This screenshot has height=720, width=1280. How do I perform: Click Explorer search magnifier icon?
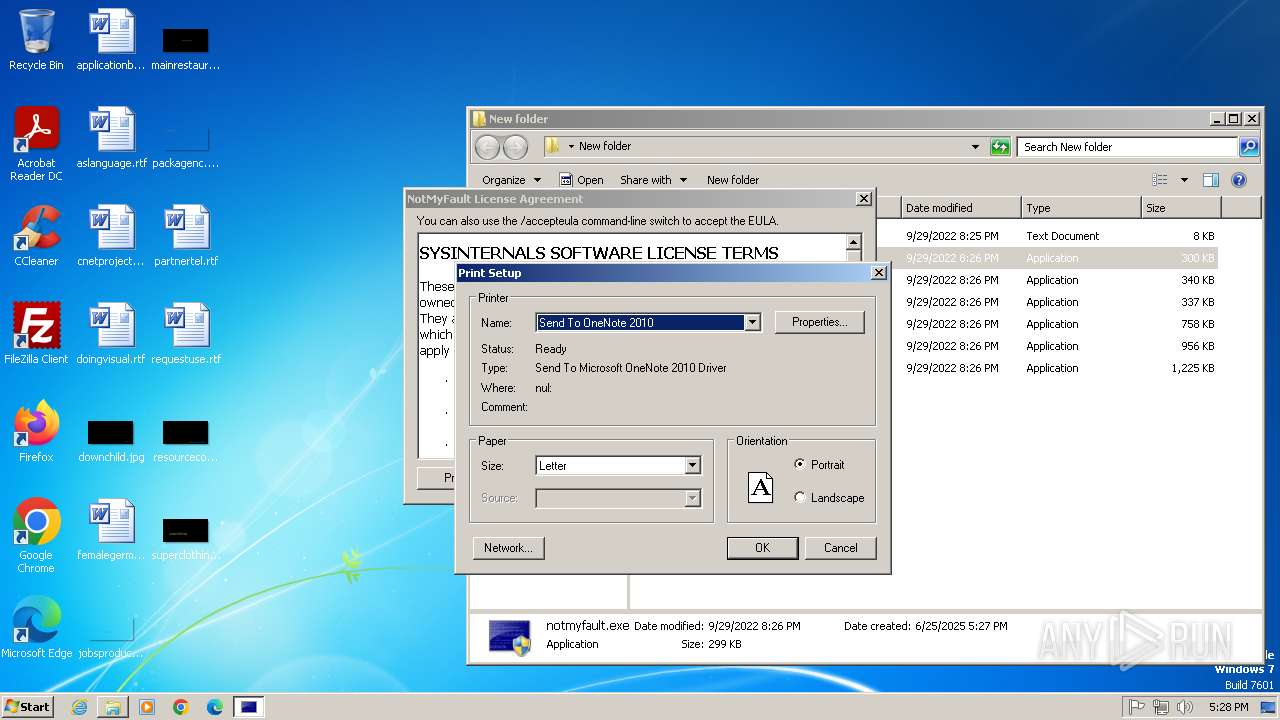[x=1249, y=147]
